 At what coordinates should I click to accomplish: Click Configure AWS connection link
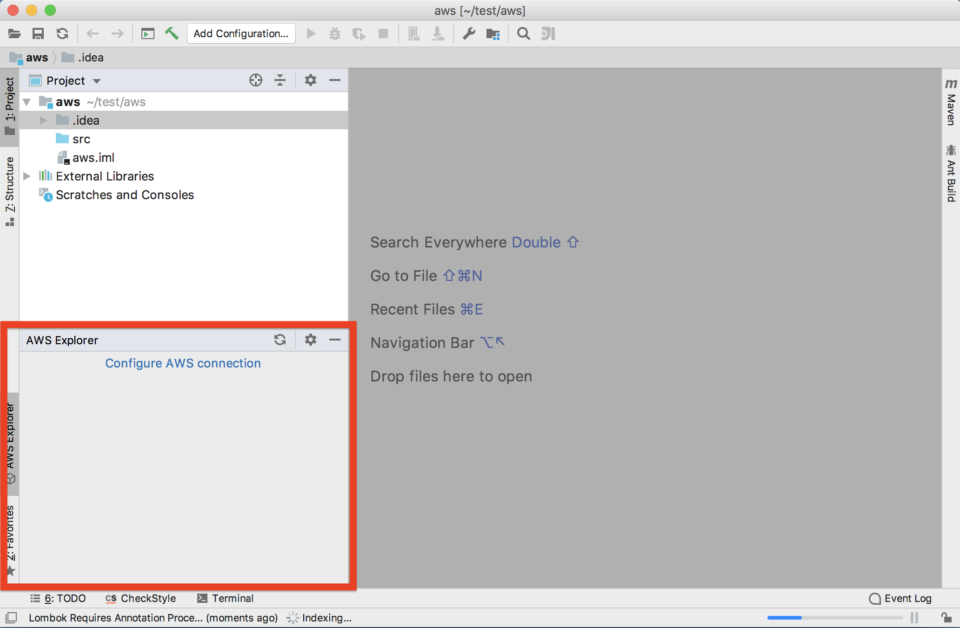[183, 363]
